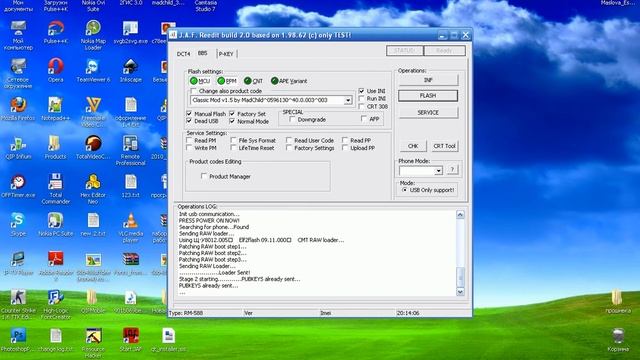This screenshot has height=360, width=640.
Task: Open the Opera browser desktop icon
Action: pos(56,66)
